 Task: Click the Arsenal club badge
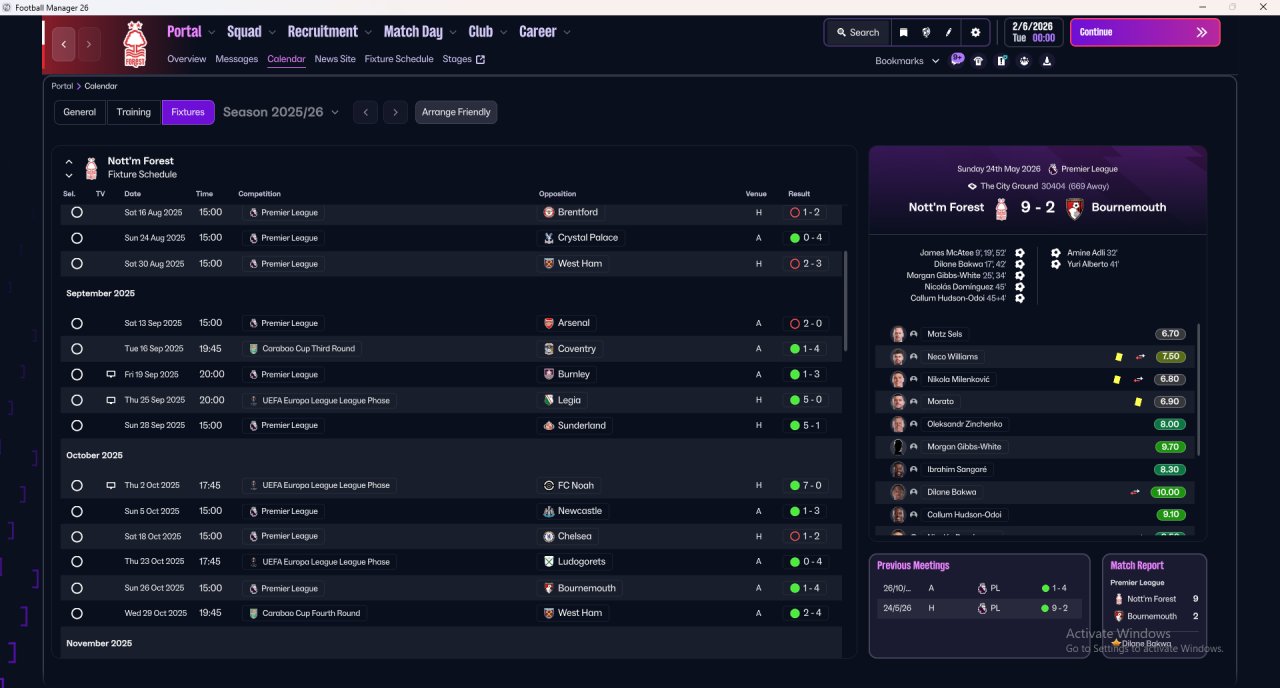tap(548, 323)
